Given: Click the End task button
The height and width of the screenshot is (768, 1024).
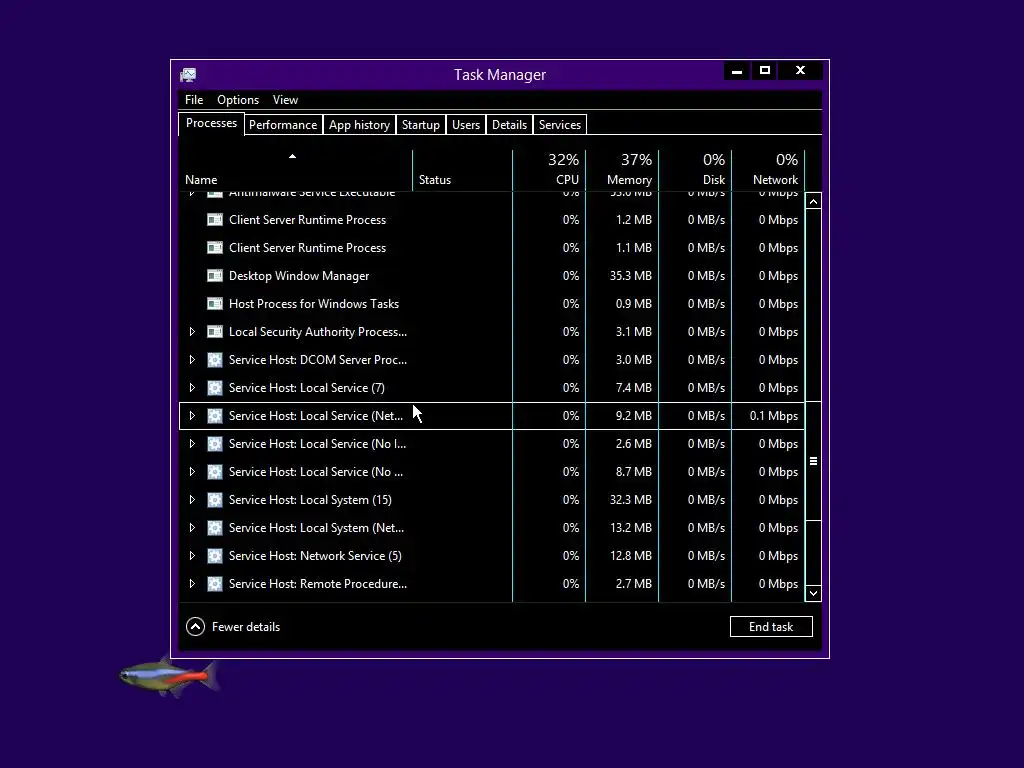Looking at the screenshot, I should pos(771,627).
